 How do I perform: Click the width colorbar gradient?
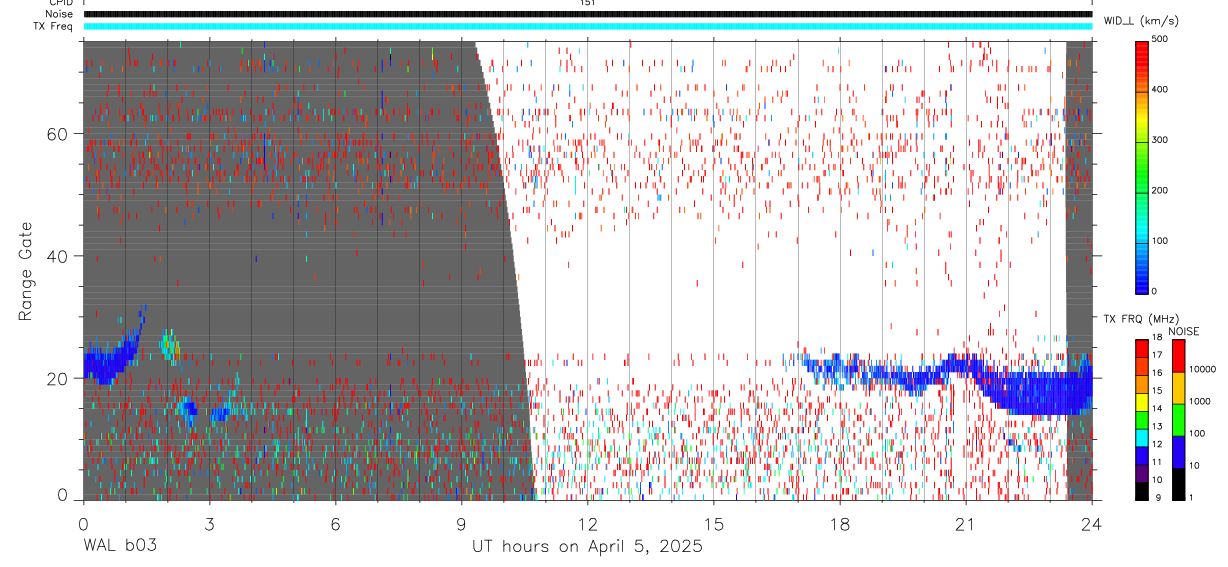point(1142,166)
